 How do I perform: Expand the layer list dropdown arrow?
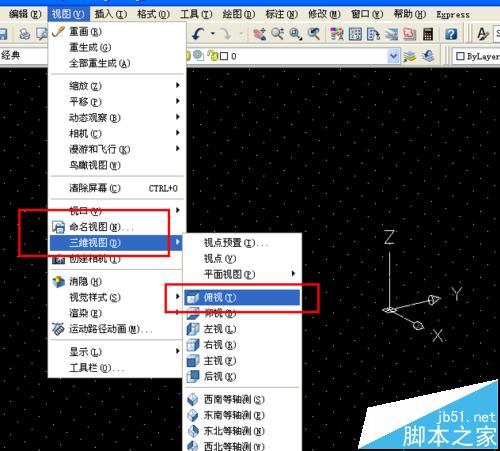pos(393,56)
